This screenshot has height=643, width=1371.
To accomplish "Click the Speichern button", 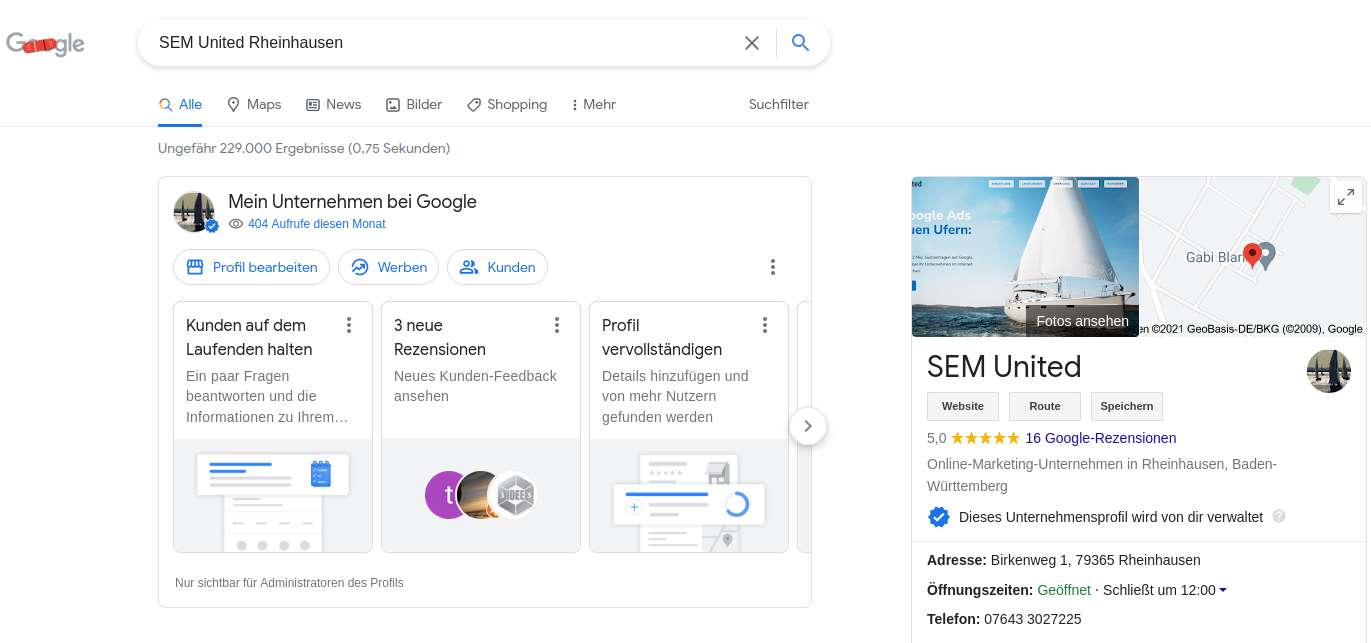I will [1127, 406].
